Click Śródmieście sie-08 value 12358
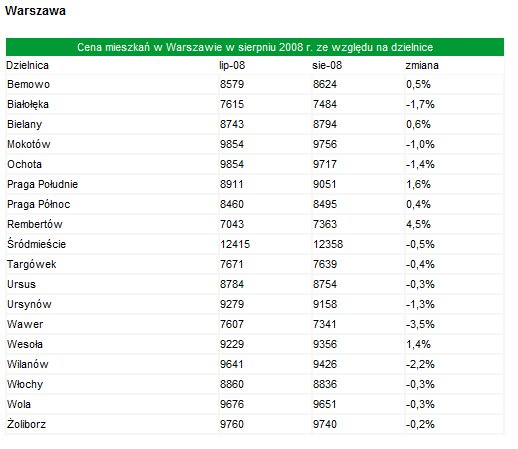The height and width of the screenshot is (449, 518). click(x=328, y=244)
